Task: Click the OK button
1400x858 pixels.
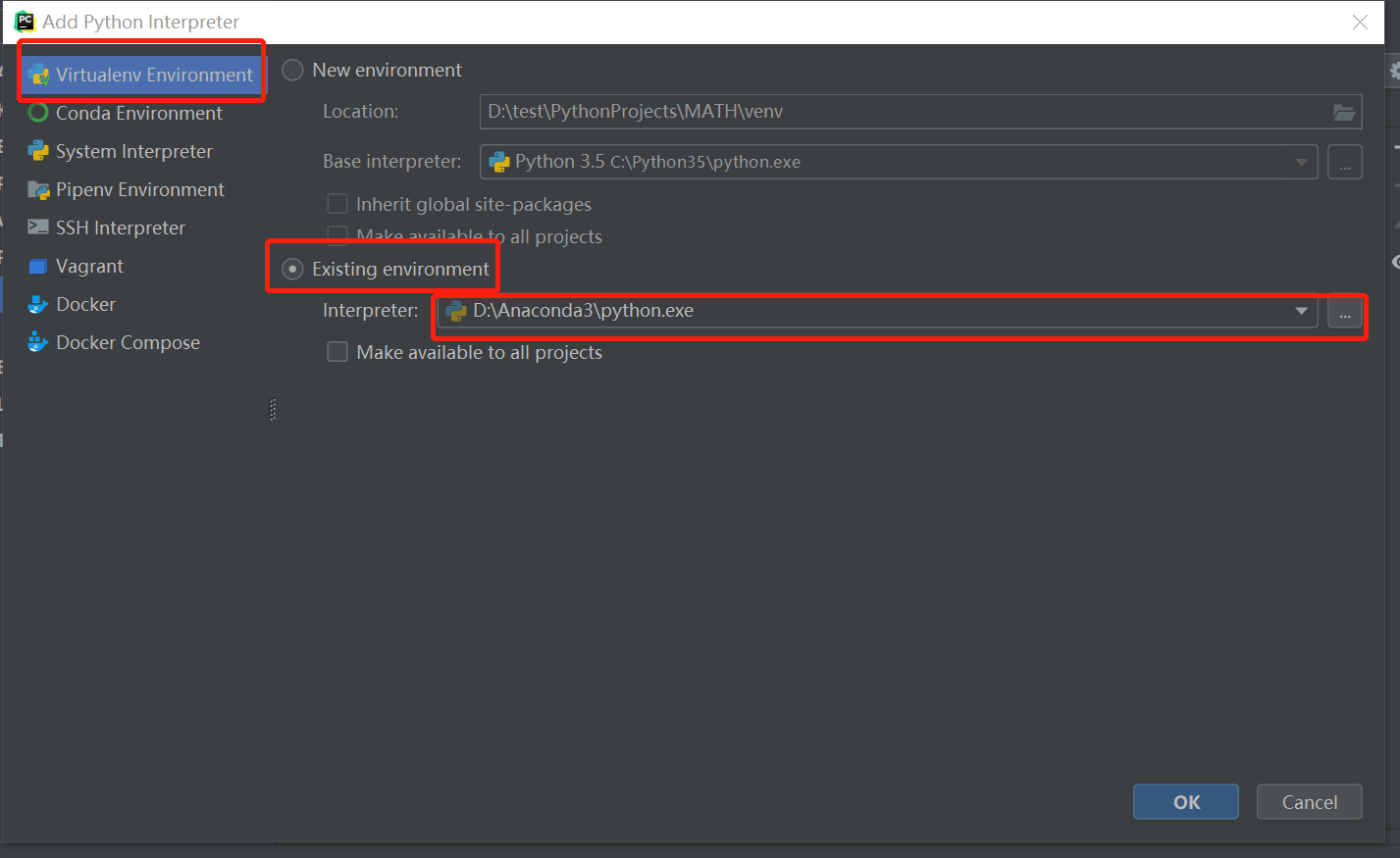Action: pos(1186,802)
